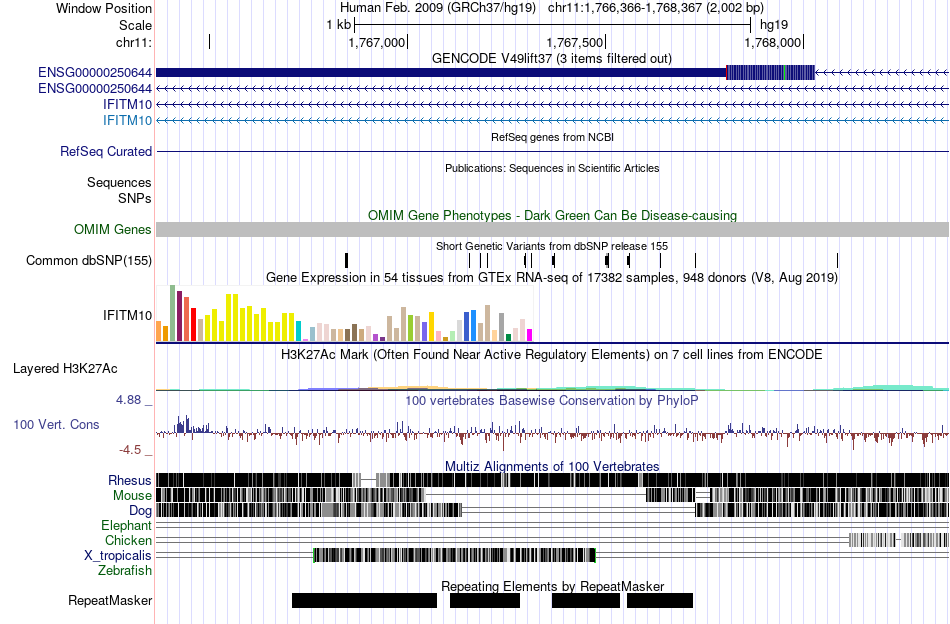Click the 'Layered H3K27Ac' track label

(x=65, y=369)
